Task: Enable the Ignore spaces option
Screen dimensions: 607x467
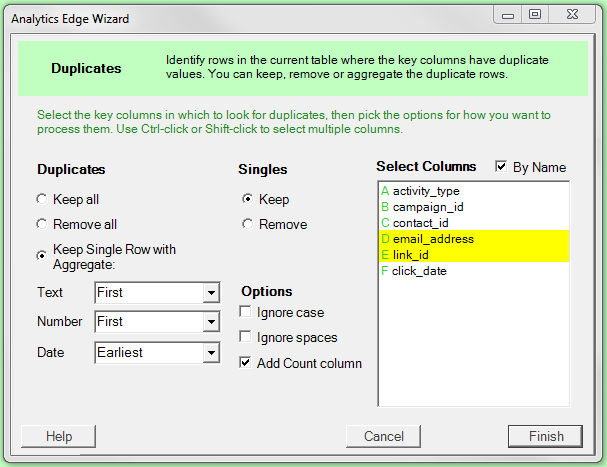Action: click(x=246, y=338)
